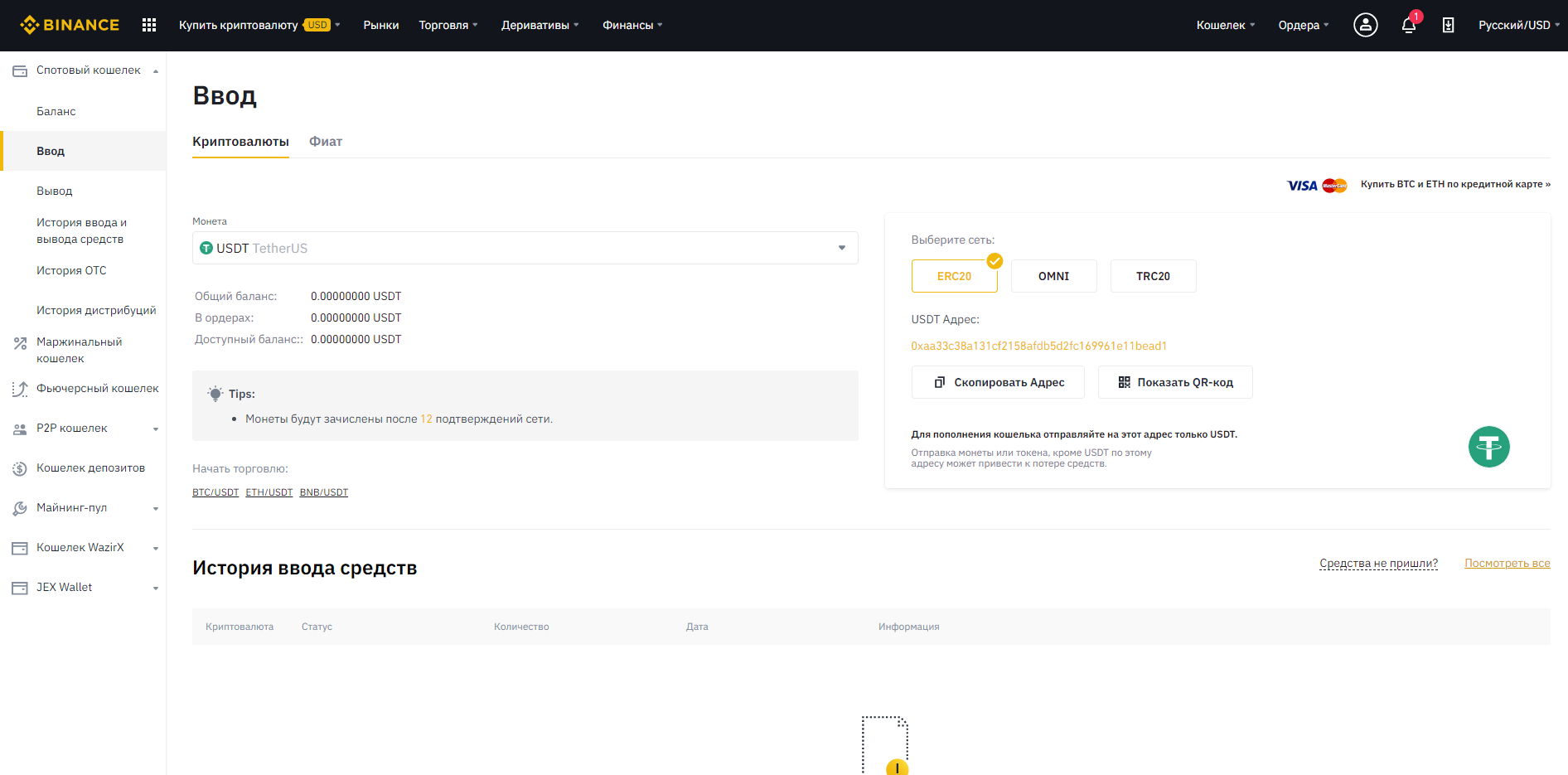Click the Статус column header
Image resolution: width=1568 pixels, height=775 pixels.
point(317,627)
